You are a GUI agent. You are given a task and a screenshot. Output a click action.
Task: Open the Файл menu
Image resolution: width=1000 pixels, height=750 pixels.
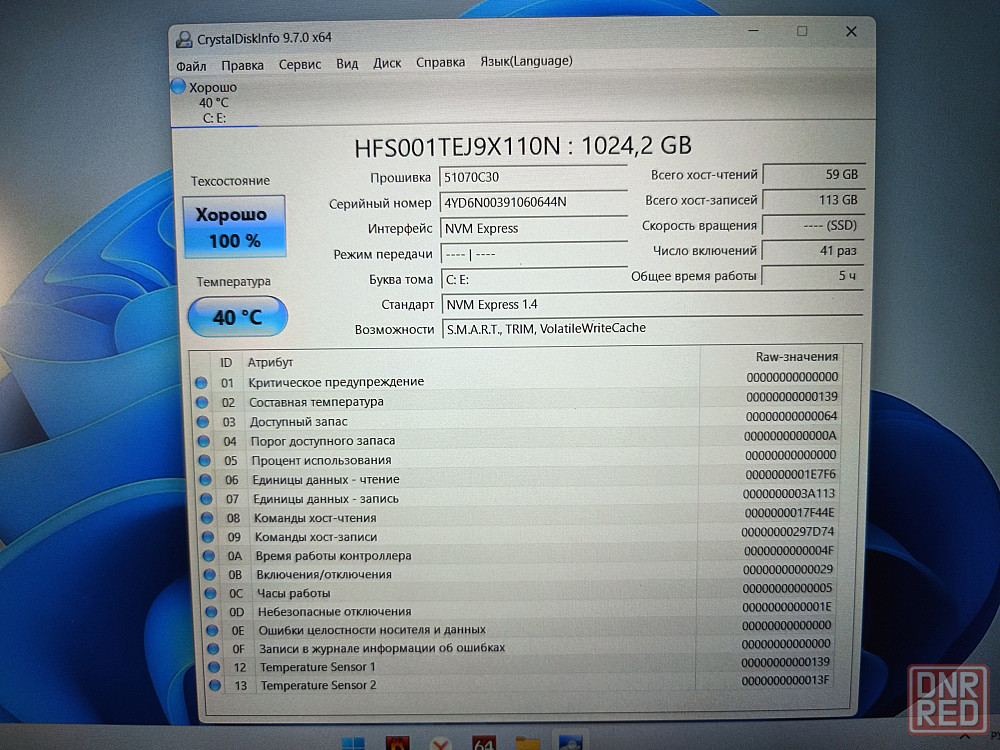191,66
